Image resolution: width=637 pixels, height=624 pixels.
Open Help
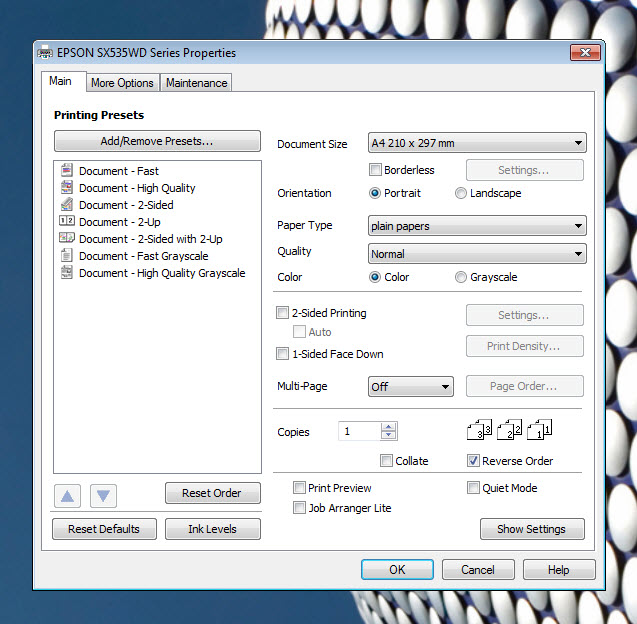[559, 570]
